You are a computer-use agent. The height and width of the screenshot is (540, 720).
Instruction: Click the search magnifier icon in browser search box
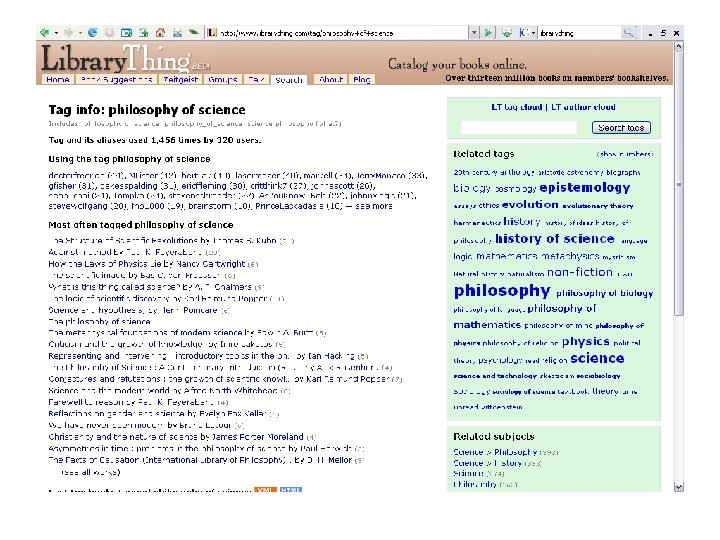point(629,33)
